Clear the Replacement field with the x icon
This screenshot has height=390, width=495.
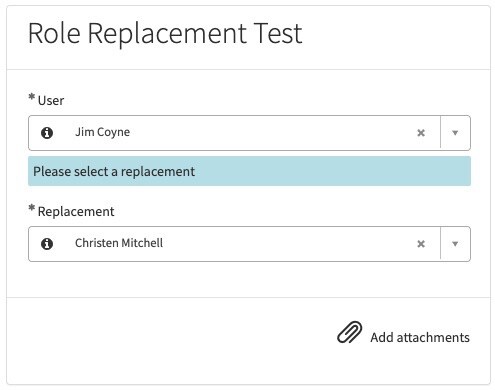421,244
